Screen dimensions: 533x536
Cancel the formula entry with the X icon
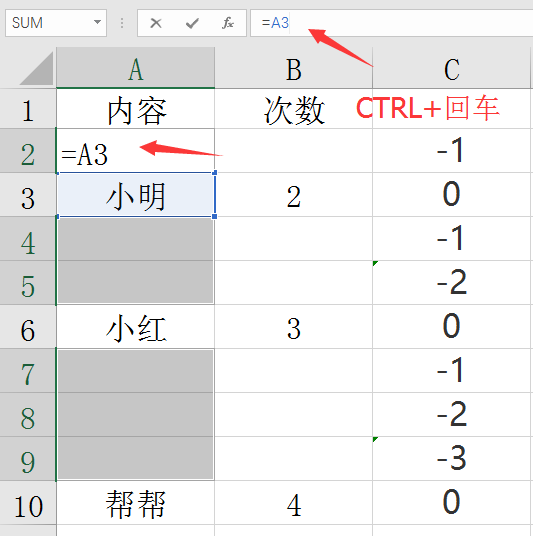(156, 23)
